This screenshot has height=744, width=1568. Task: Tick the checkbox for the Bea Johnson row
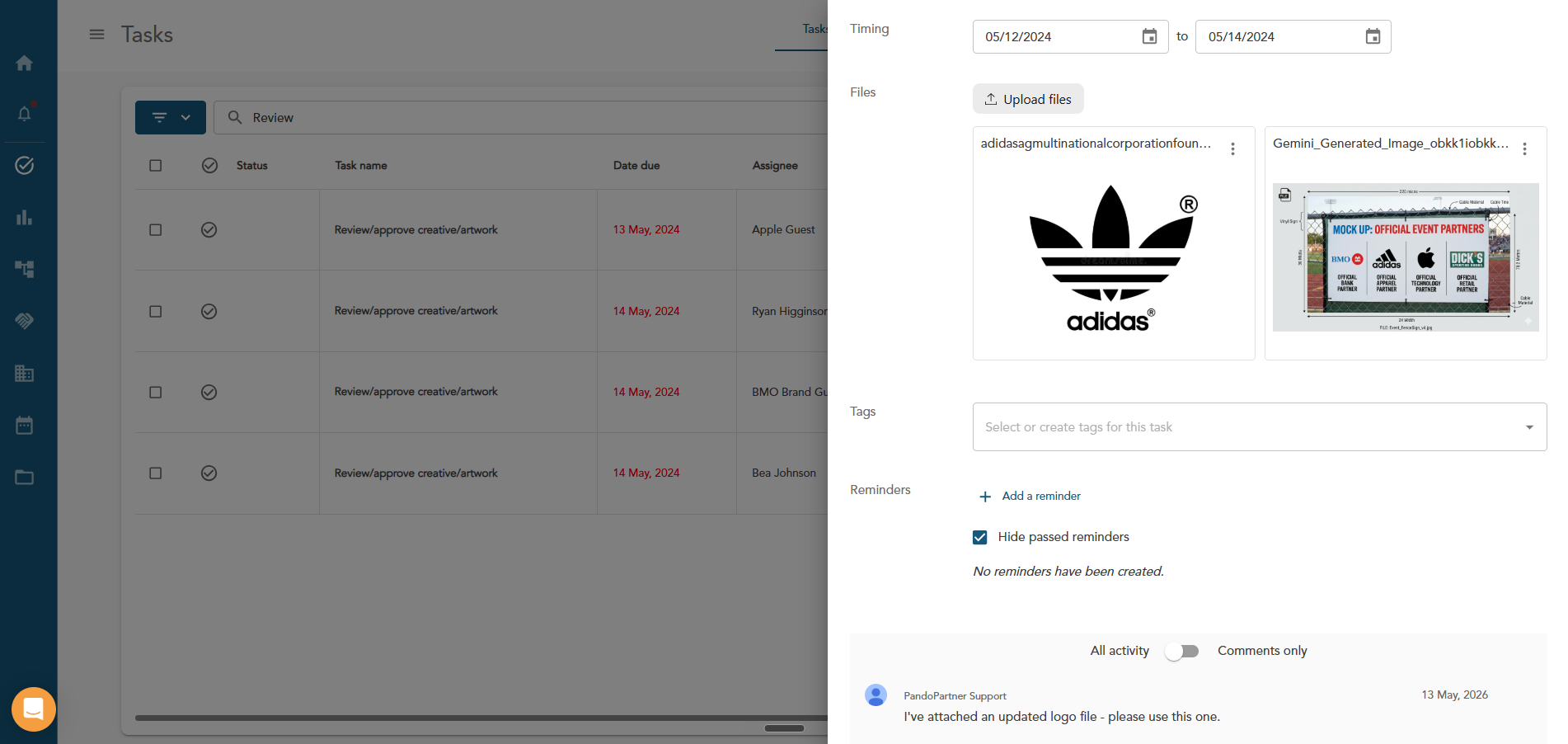(x=155, y=473)
